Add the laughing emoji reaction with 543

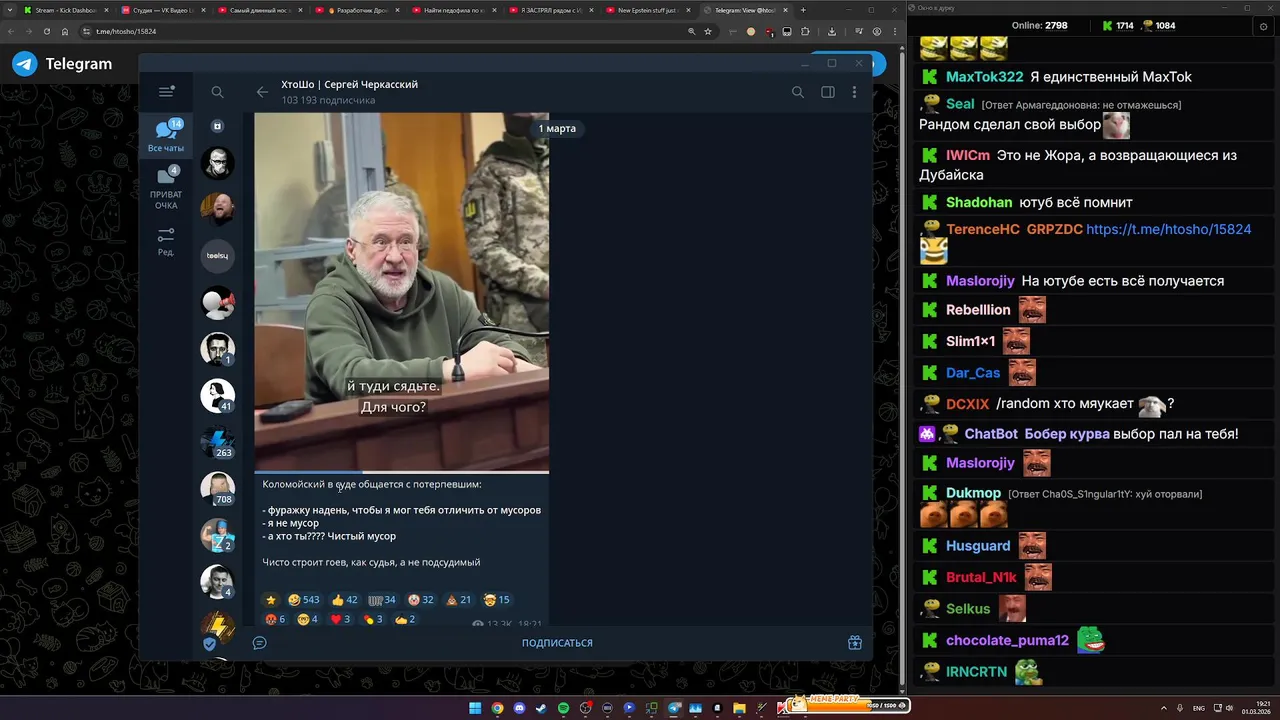pyautogui.click(x=303, y=600)
